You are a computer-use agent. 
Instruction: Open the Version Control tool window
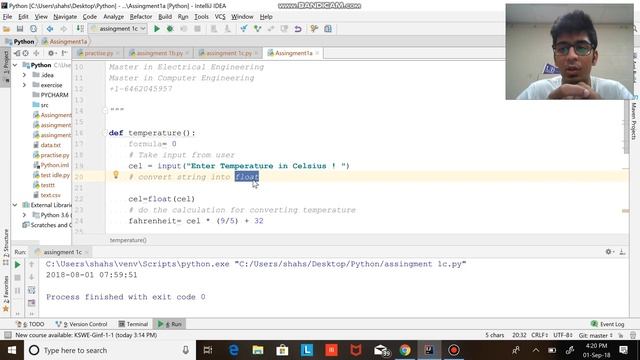pos(82,324)
